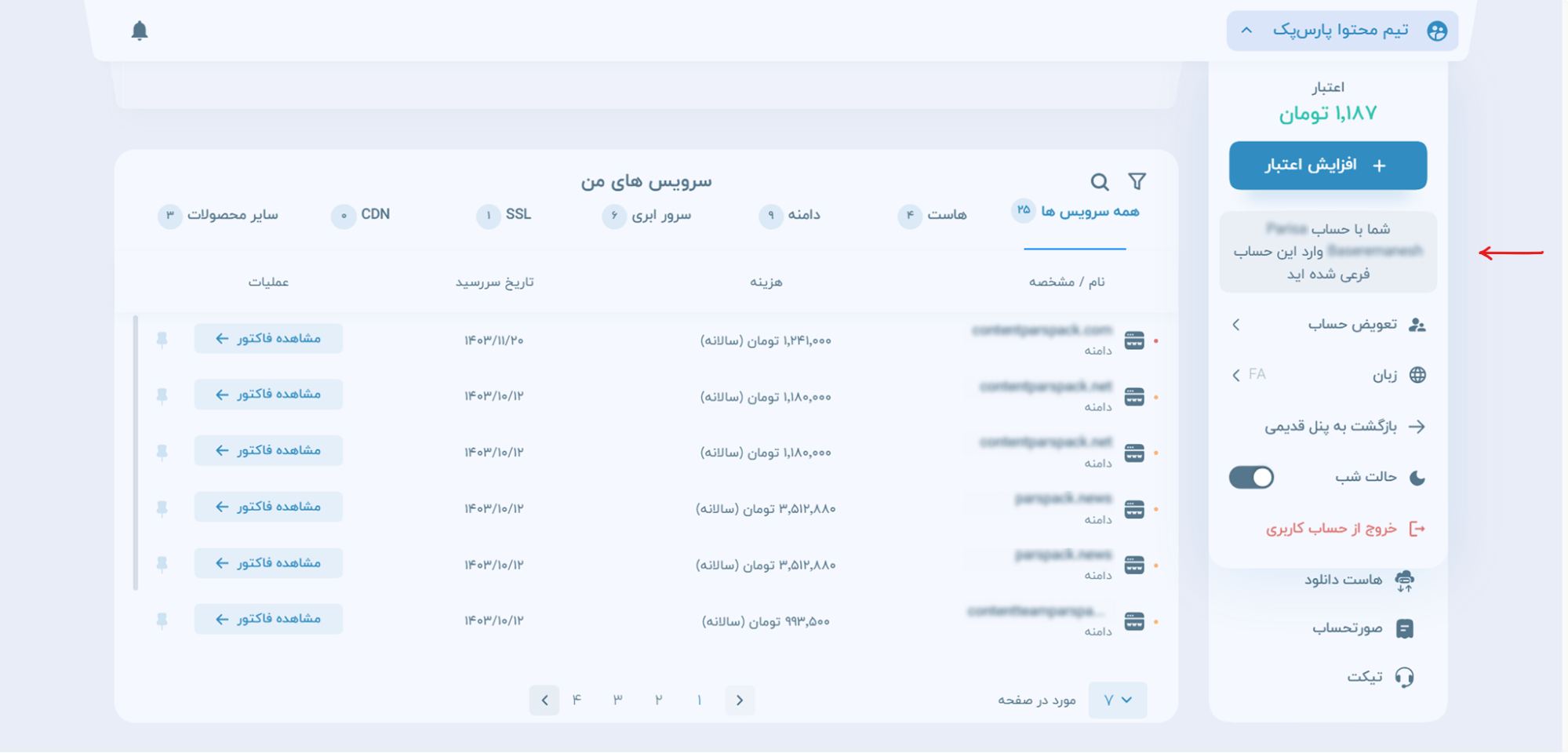Click pagination arrow next to page ۴
The image size is (1568, 753).
point(544,700)
